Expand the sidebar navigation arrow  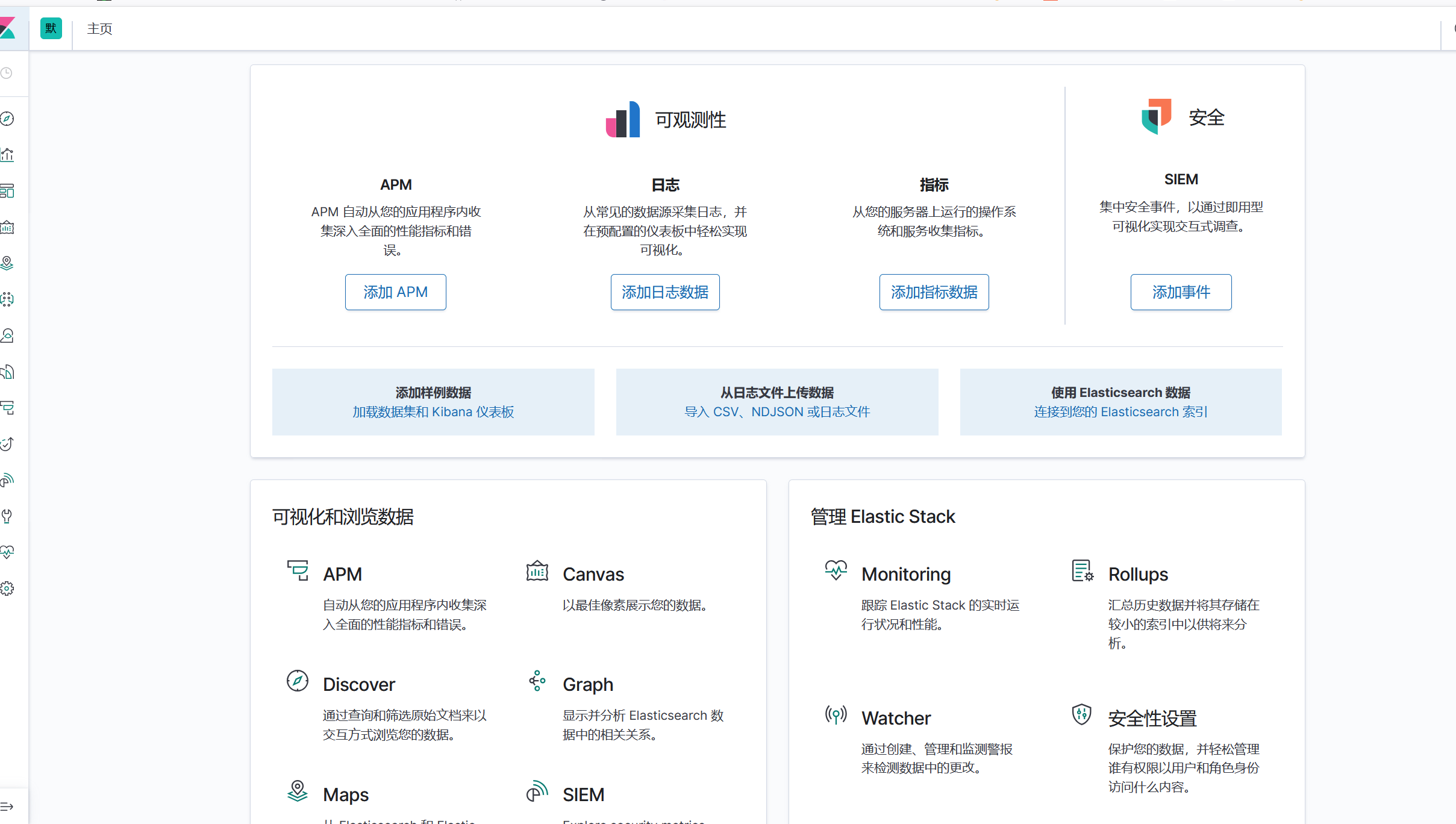click(x=7, y=807)
